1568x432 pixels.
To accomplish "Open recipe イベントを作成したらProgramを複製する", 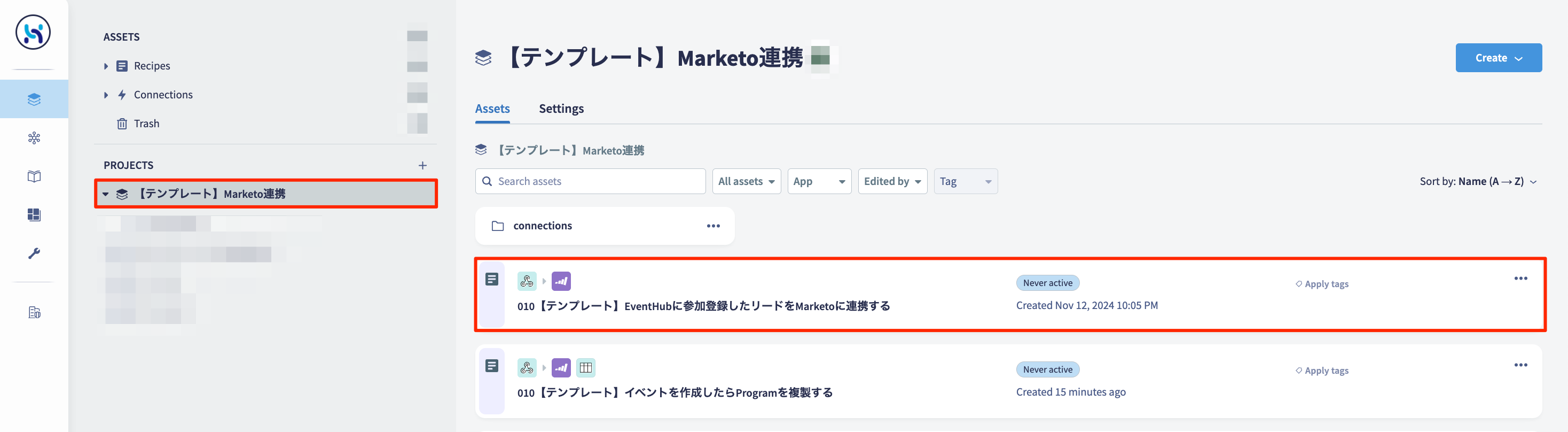I will (x=675, y=392).
